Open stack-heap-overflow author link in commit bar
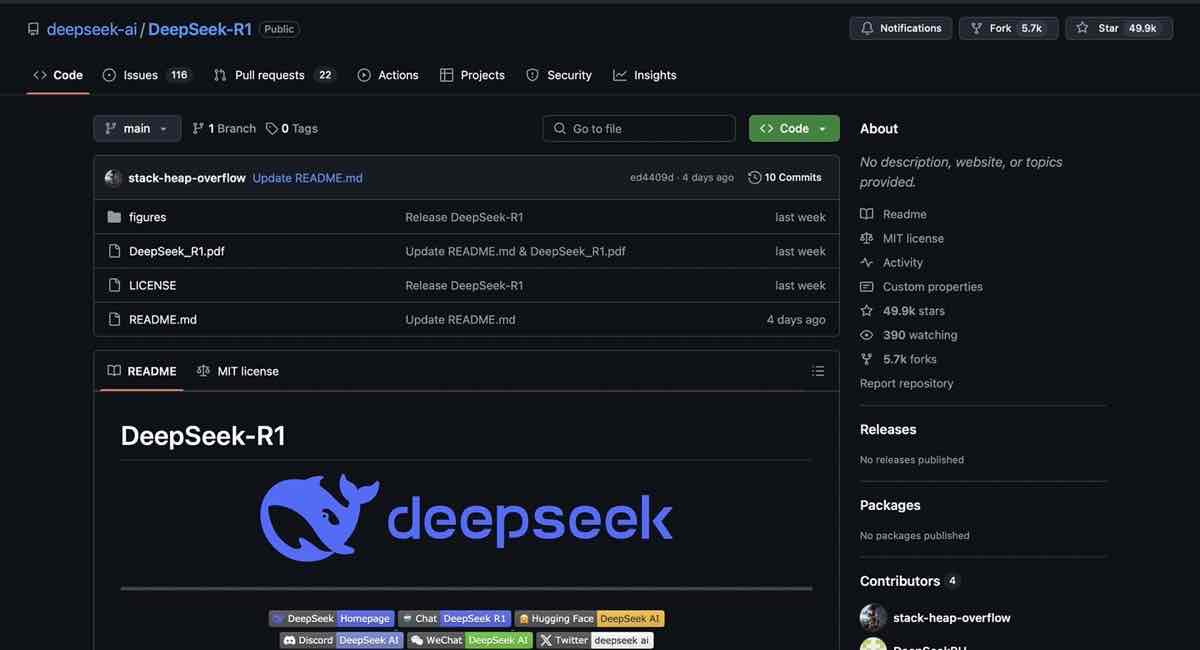This screenshot has width=1200, height=650. 187,178
